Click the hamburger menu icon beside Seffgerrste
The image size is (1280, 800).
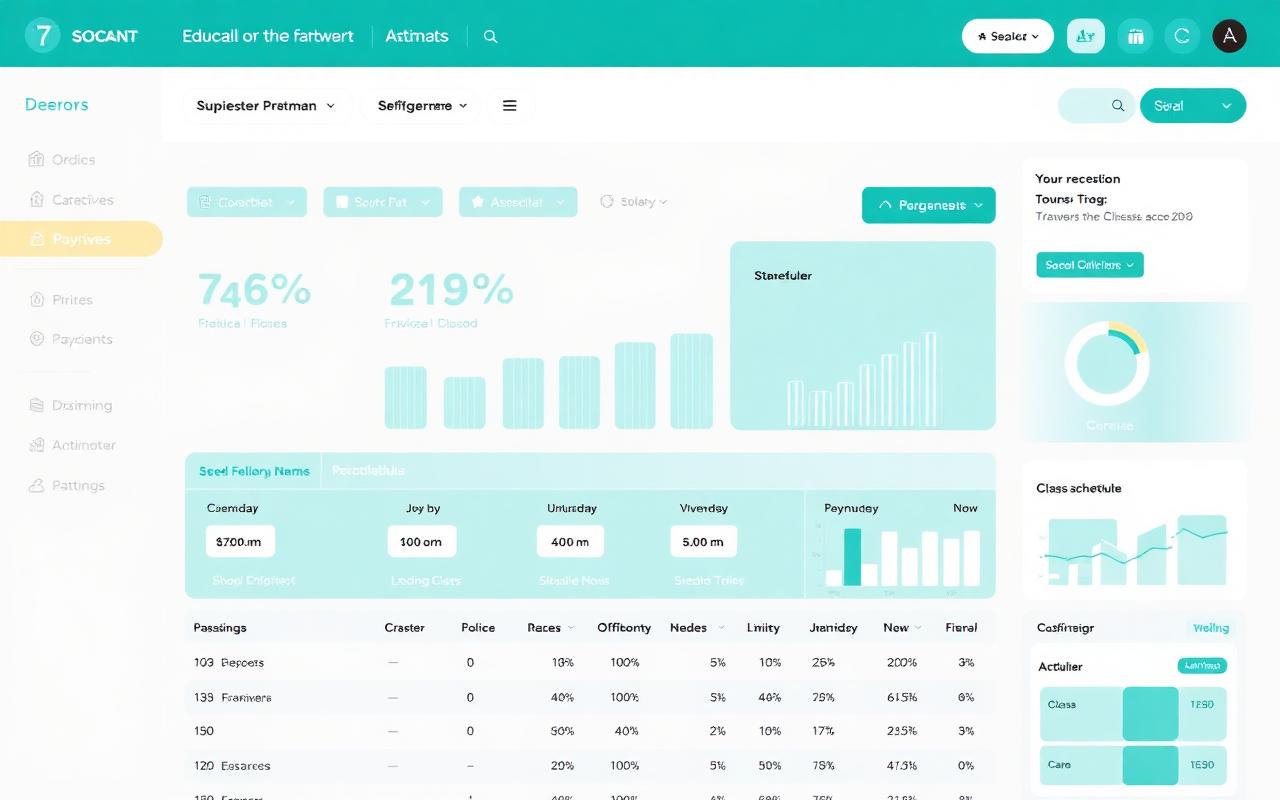coord(510,105)
